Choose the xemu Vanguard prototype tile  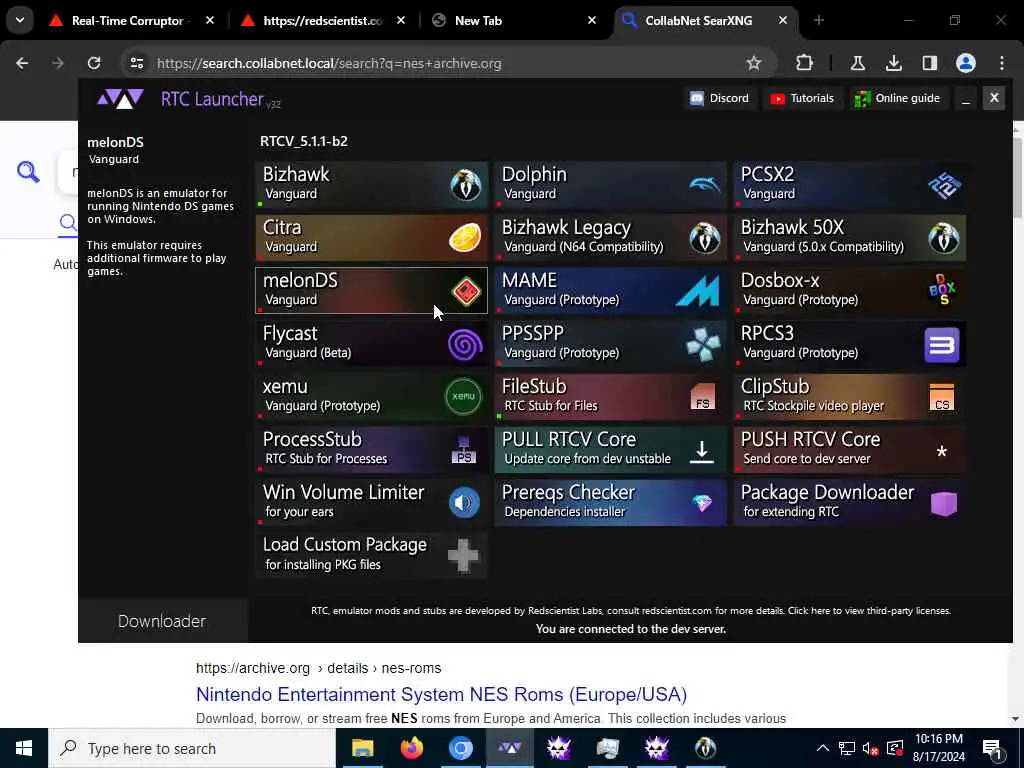371,396
